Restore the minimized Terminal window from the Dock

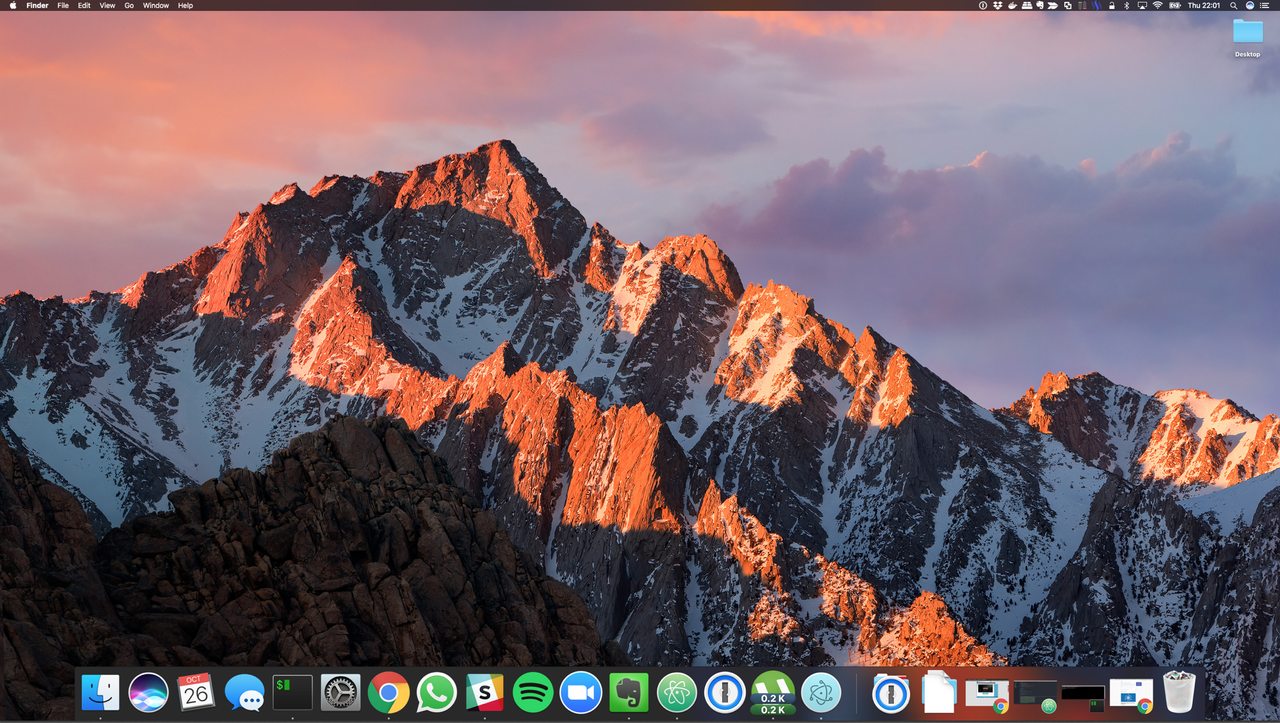point(1083,699)
